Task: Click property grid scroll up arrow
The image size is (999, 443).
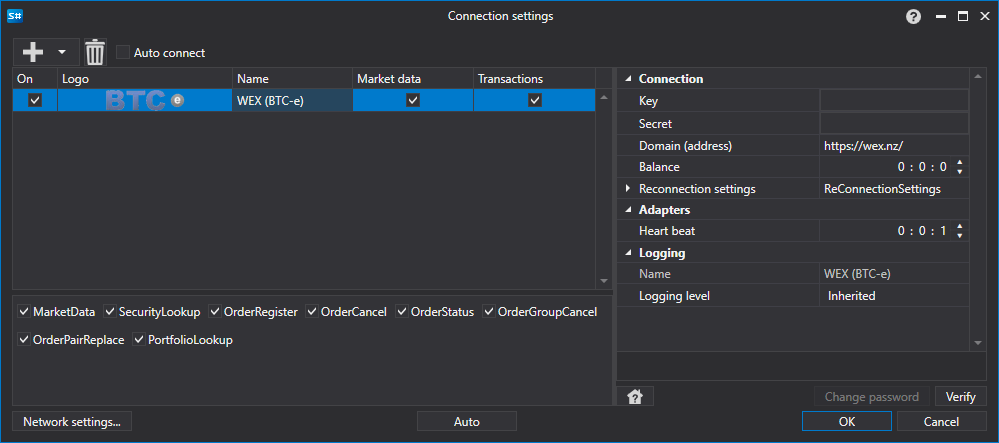Action: [x=978, y=78]
